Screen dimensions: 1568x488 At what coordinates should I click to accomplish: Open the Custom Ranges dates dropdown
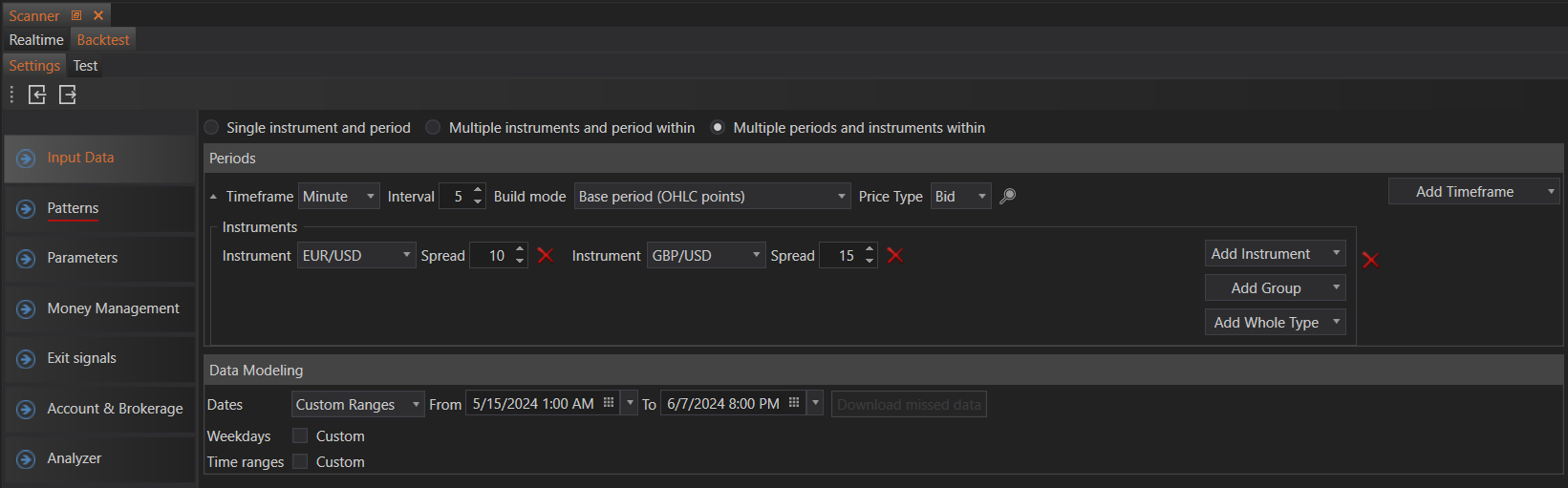[357, 405]
